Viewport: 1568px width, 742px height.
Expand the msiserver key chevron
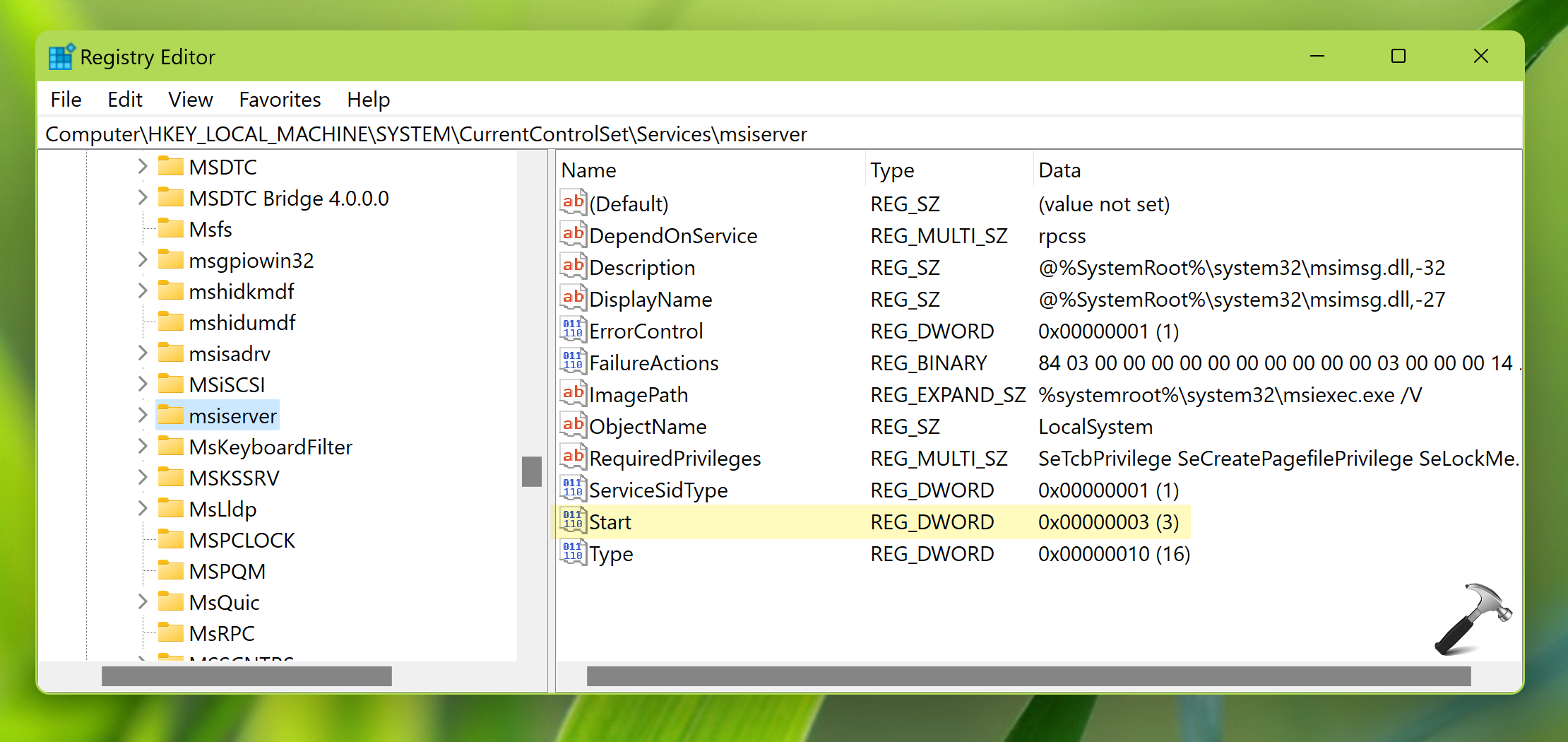coord(143,416)
